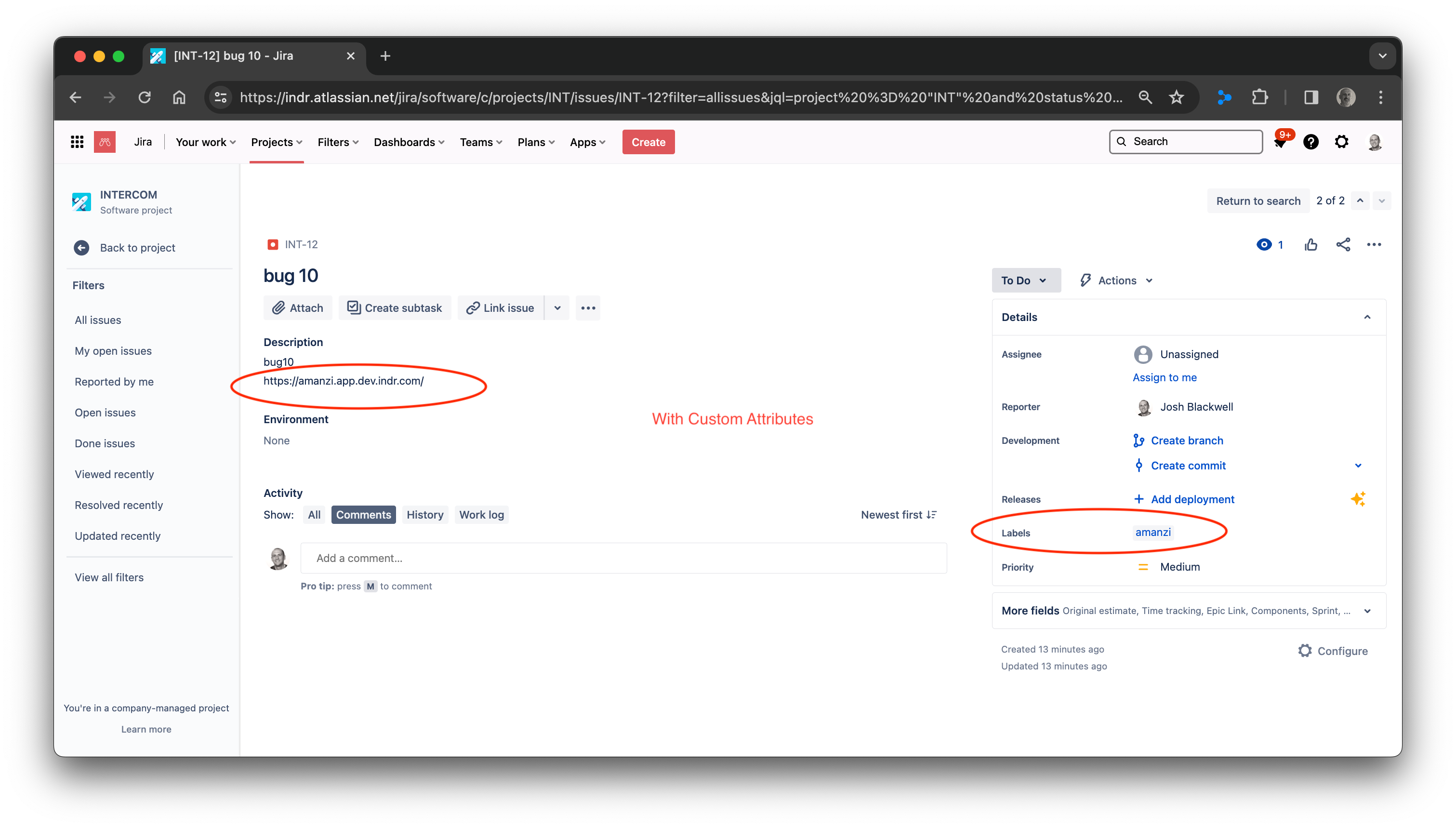Click the Link issue button
The width and height of the screenshot is (1456, 828).
500,307
